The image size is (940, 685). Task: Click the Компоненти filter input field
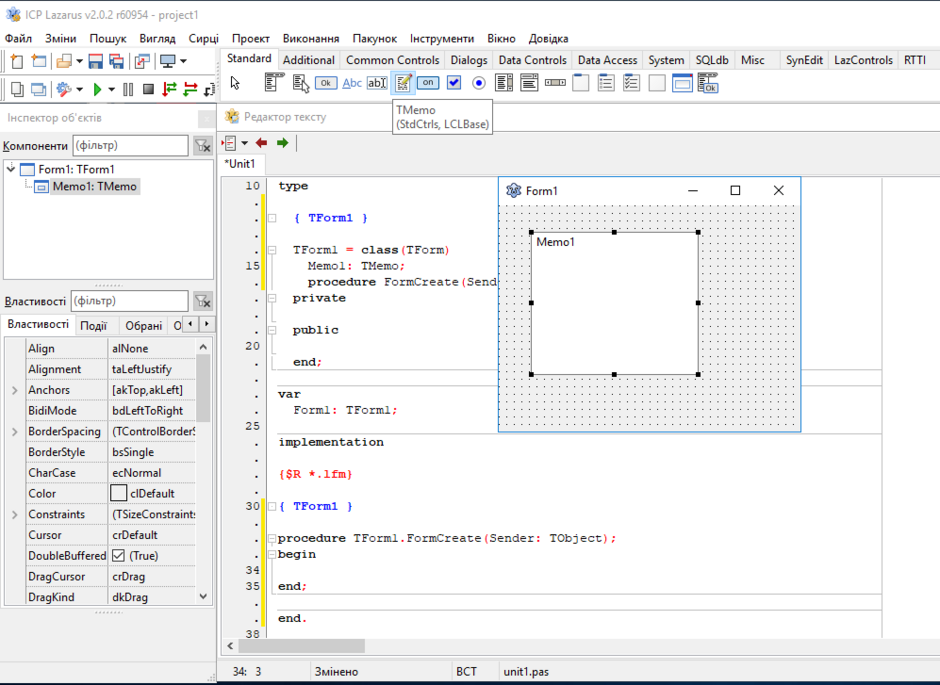click(x=129, y=146)
